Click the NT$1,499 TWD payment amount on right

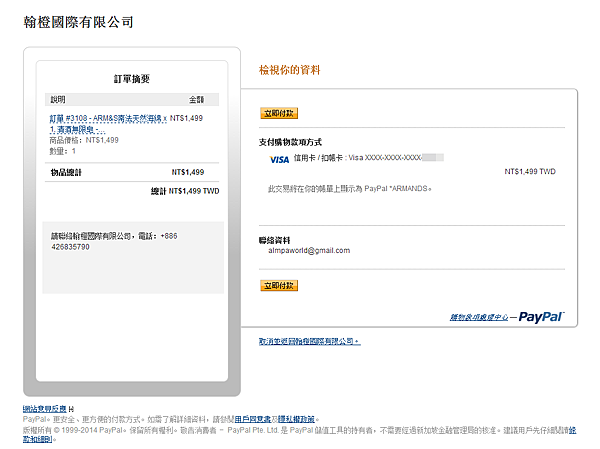coord(530,171)
